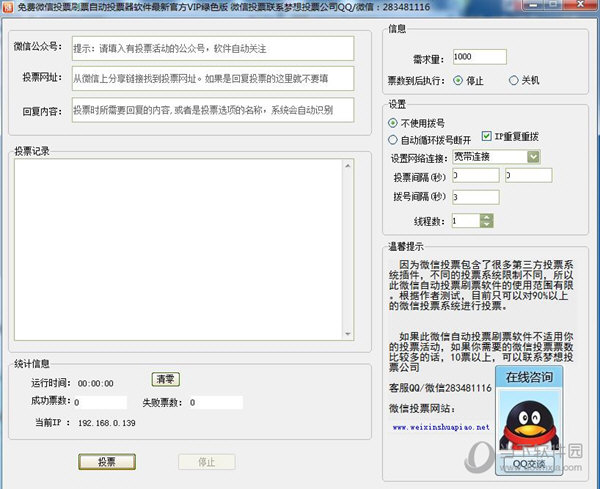Click inside the 投票记录 log area
600x489 pixels.
coord(178,249)
